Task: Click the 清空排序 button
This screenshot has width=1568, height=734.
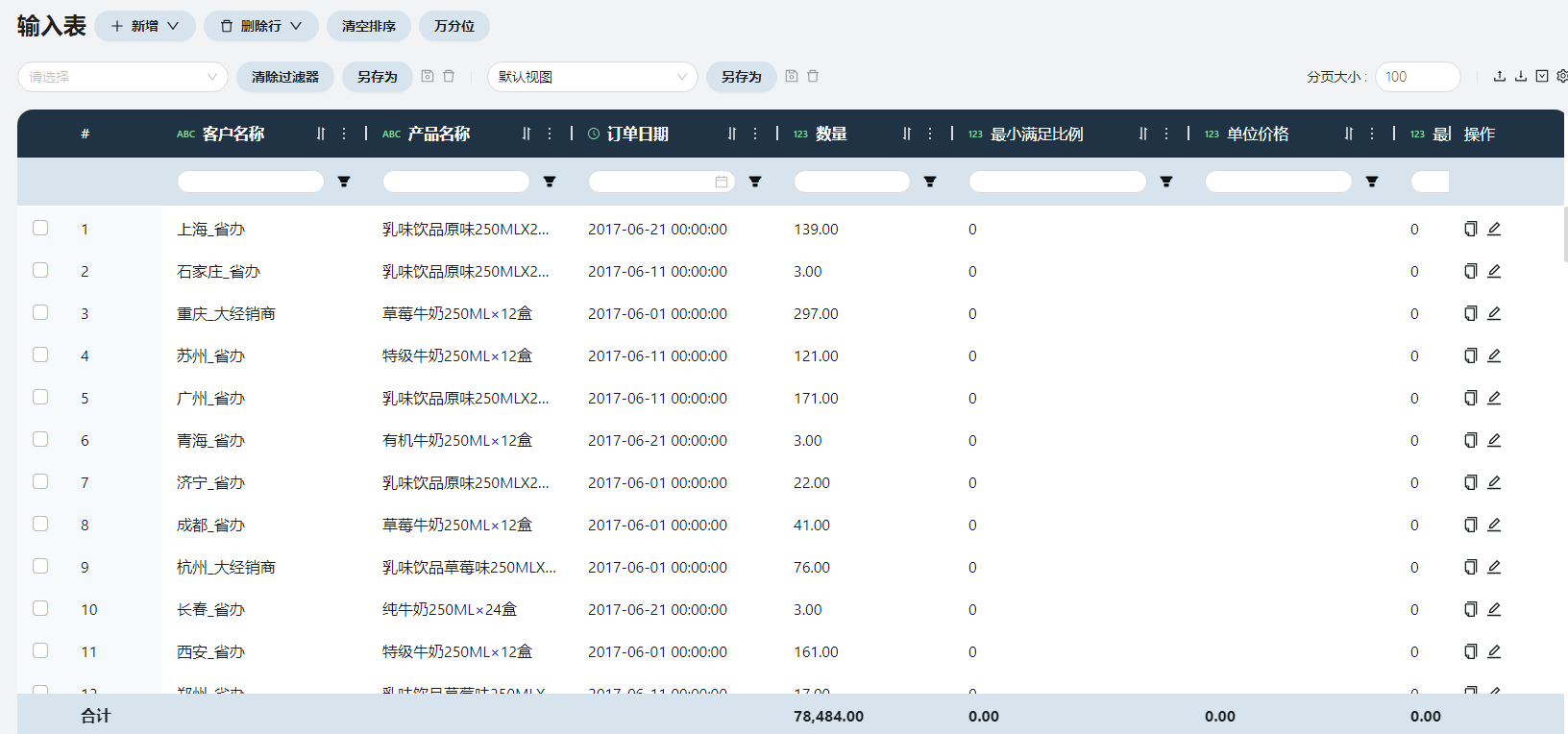Action: click(x=368, y=26)
